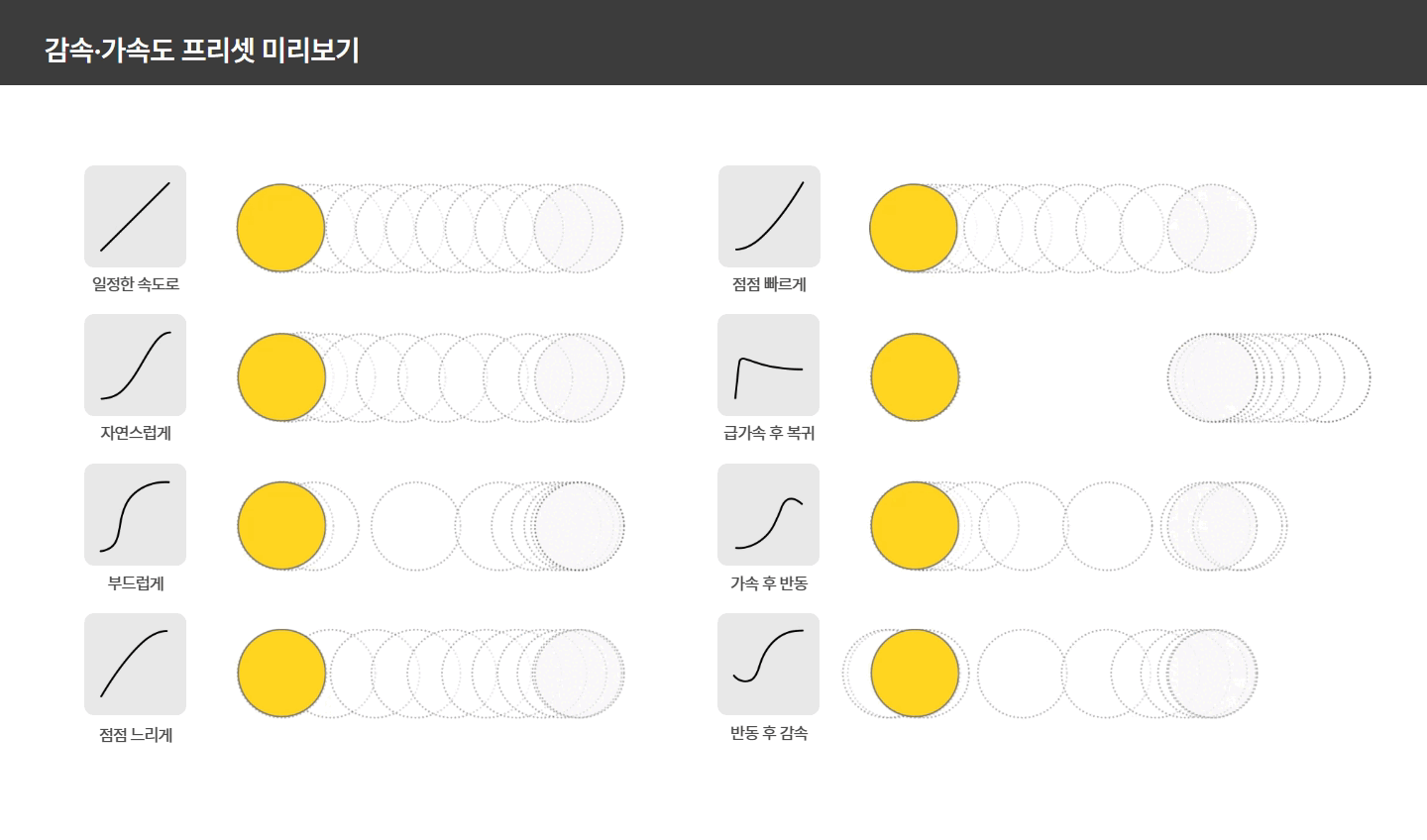The height and width of the screenshot is (840, 1427).
Task: Click the 일정한 속도로 label
Action: coord(135,284)
